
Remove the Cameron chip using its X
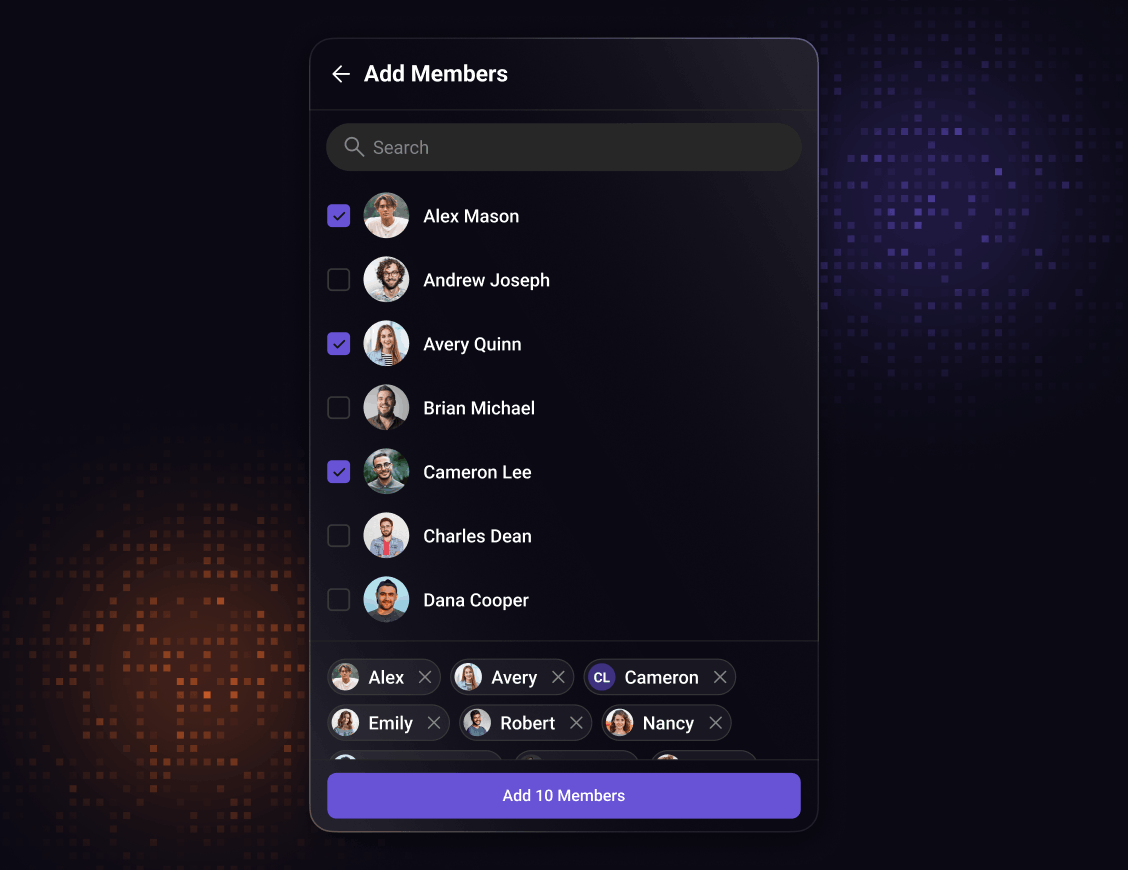720,677
